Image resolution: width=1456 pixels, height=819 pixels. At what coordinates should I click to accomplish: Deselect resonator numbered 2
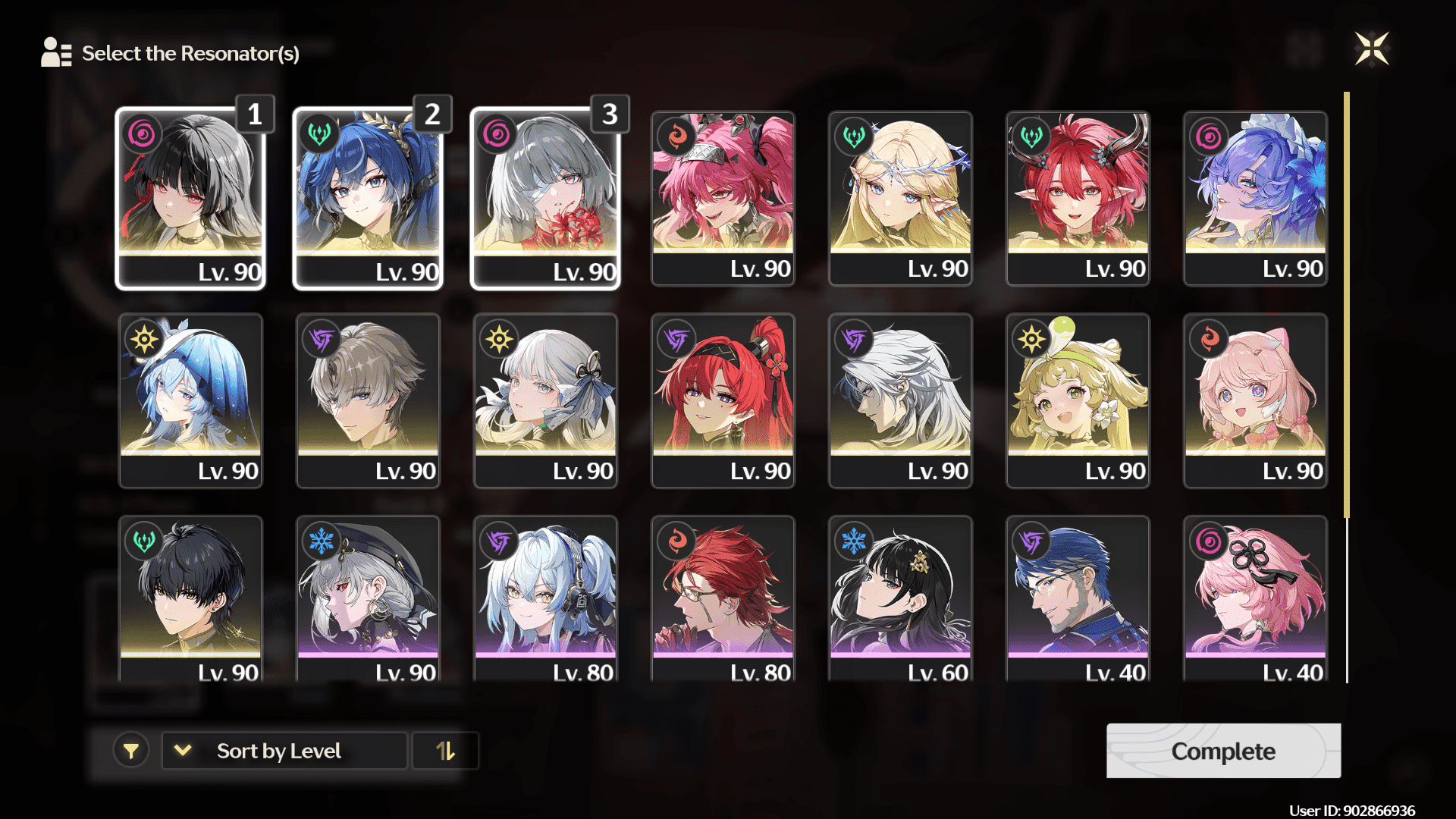(x=368, y=199)
